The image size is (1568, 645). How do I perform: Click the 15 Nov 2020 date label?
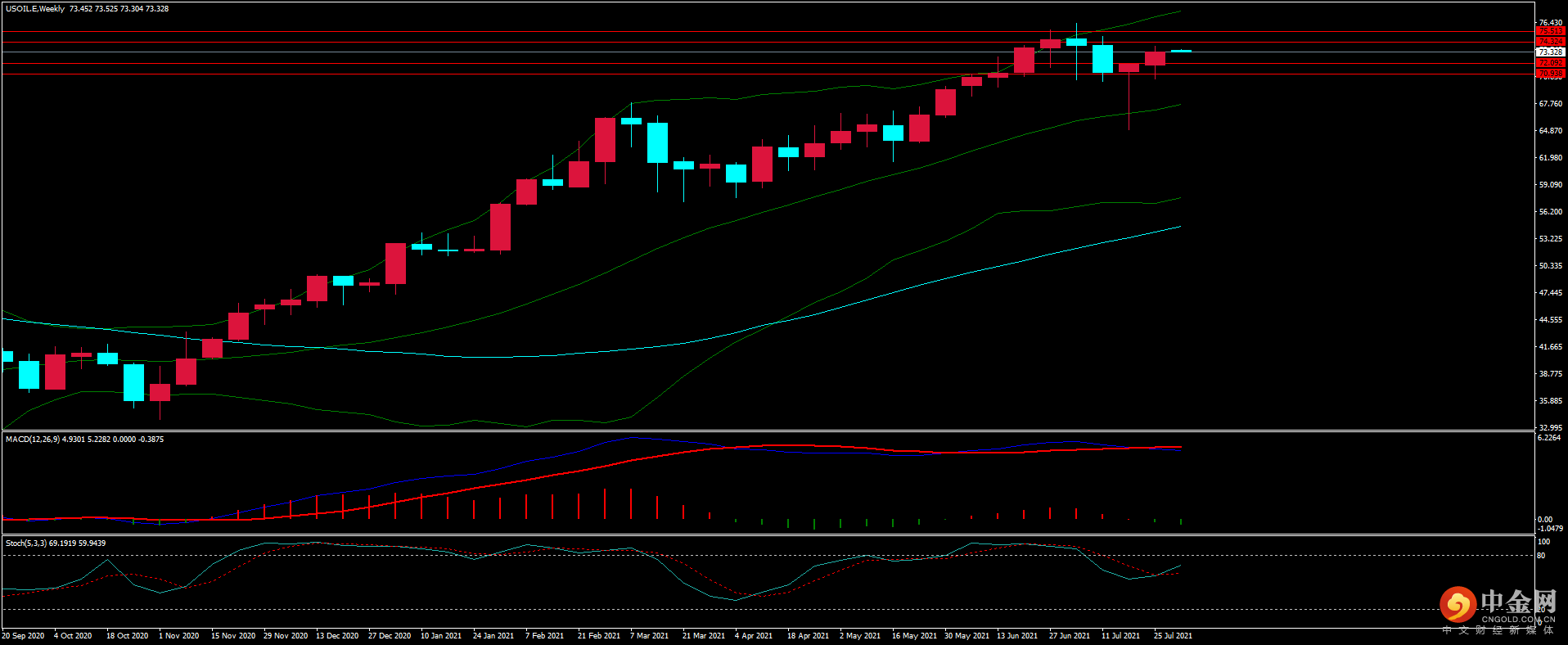pos(233,636)
